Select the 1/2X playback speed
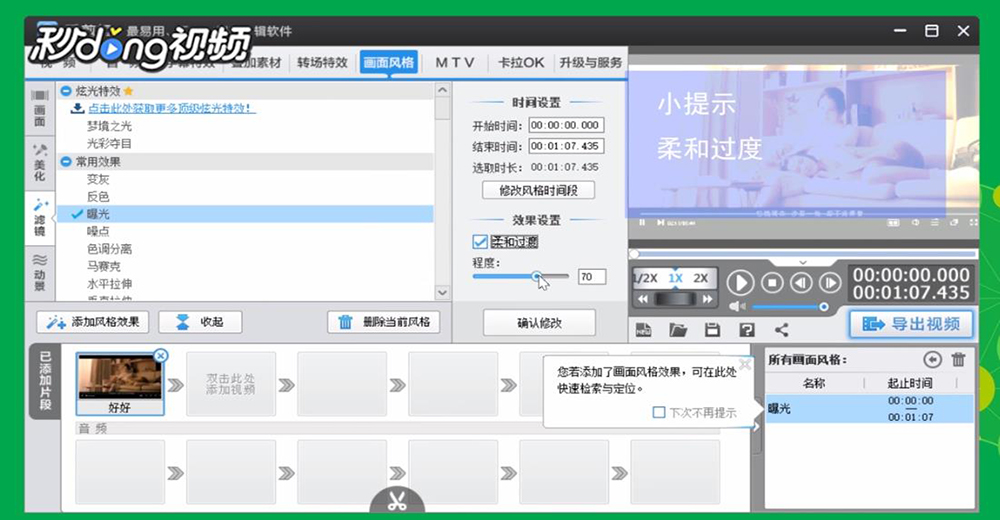 [645, 278]
